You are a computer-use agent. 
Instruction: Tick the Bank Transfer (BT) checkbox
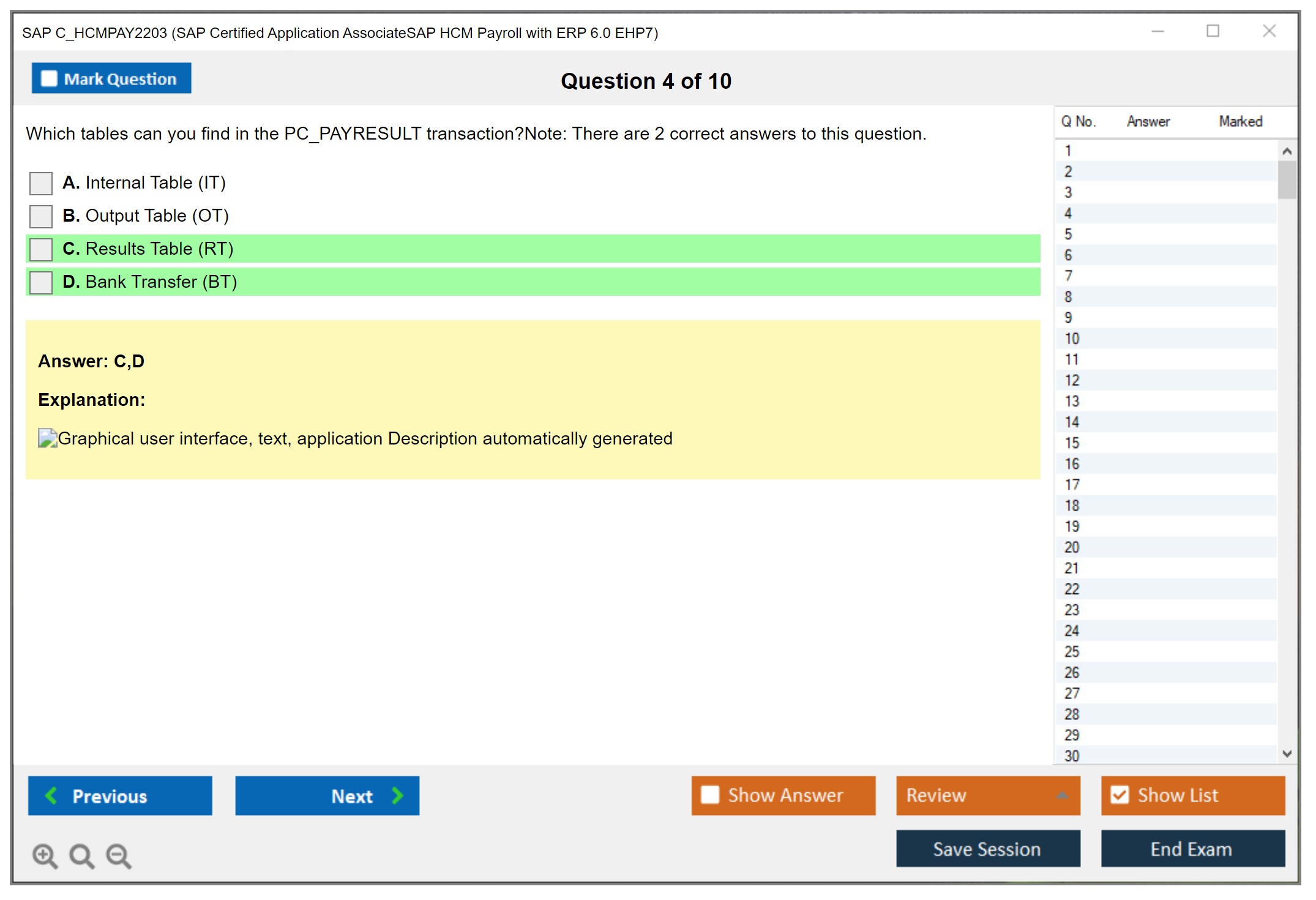[x=41, y=282]
